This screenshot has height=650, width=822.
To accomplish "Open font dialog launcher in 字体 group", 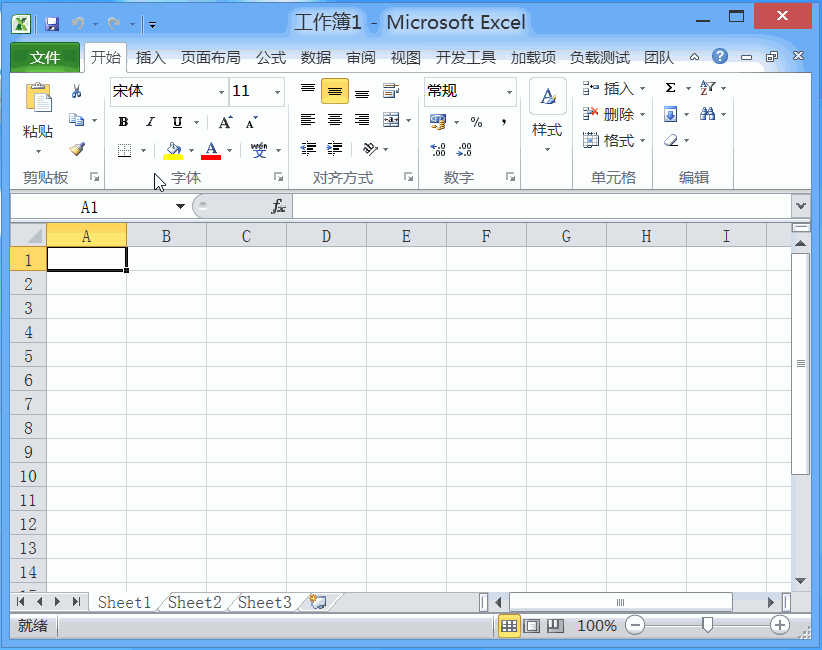I will pyautogui.click(x=278, y=177).
